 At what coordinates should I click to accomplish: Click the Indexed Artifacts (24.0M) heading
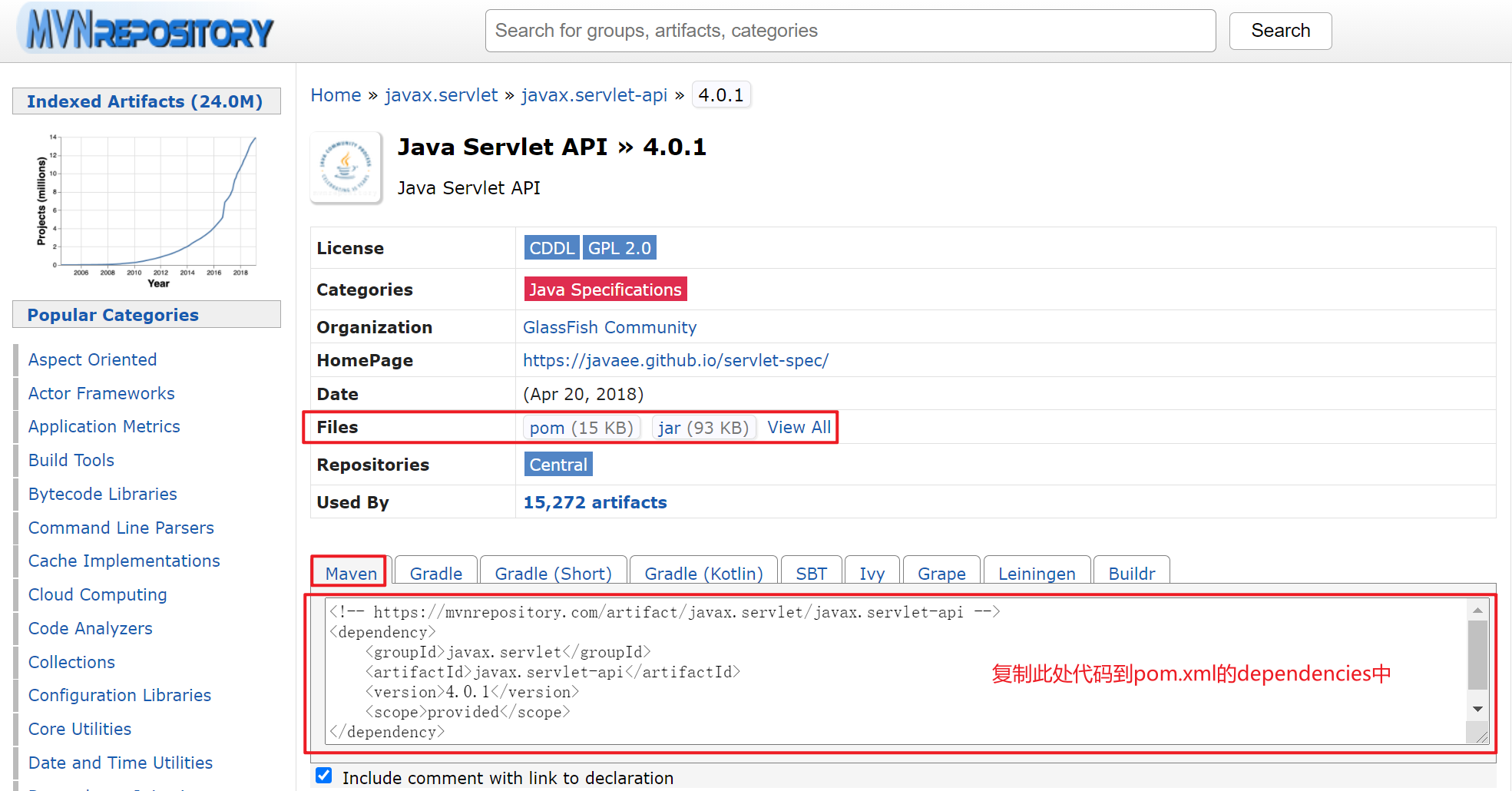click(145, 101)
